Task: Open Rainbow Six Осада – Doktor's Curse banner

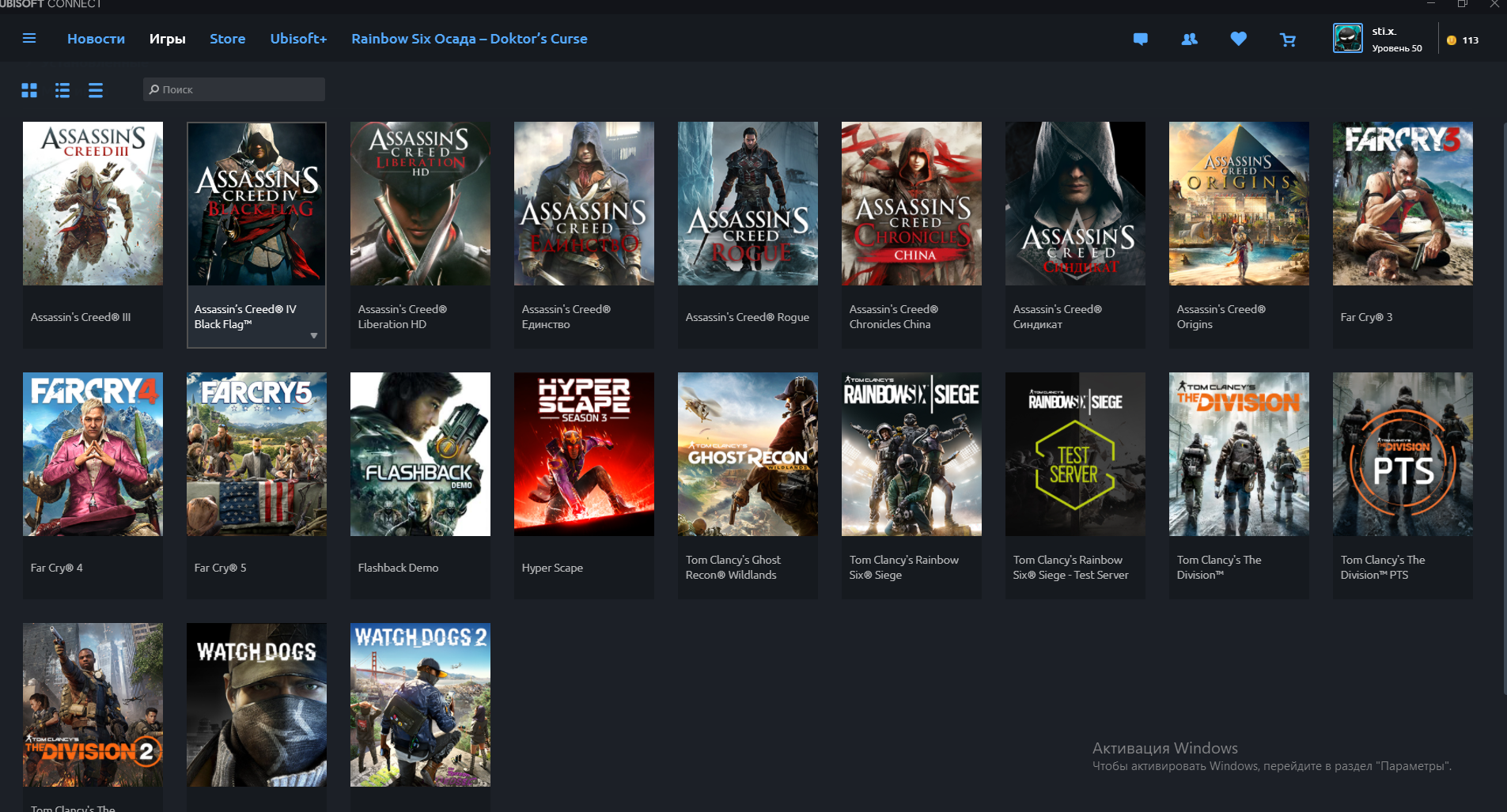Action: tap(469, 38)
